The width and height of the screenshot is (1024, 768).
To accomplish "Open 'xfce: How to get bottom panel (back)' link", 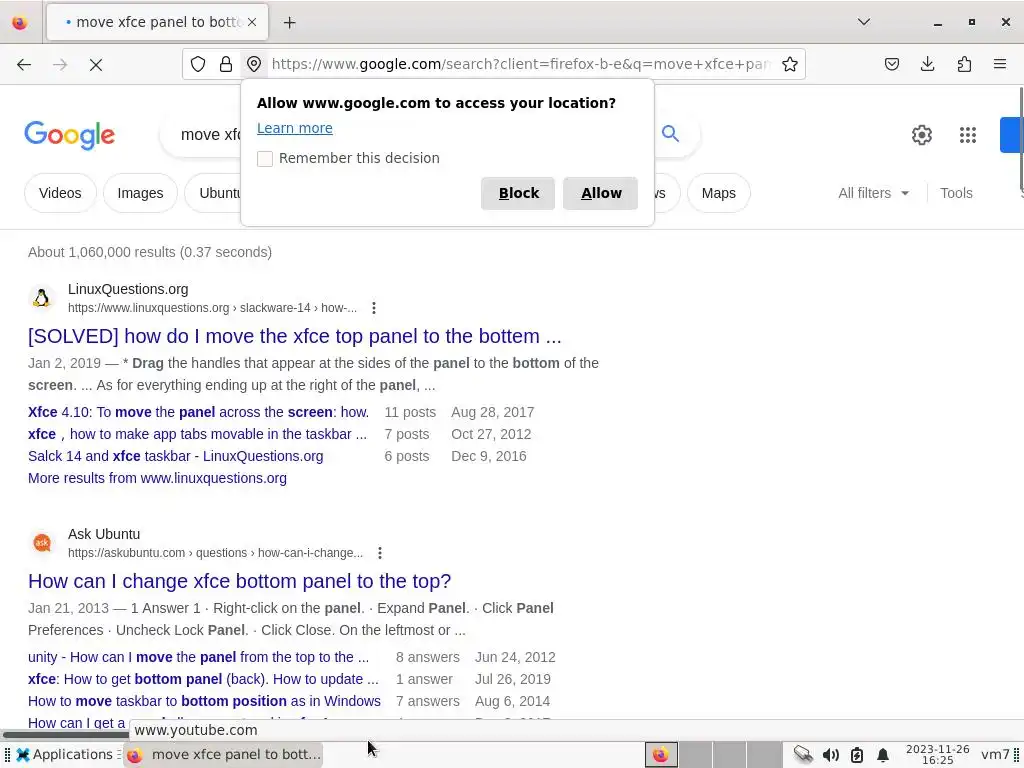I will [x=203, y=679].
